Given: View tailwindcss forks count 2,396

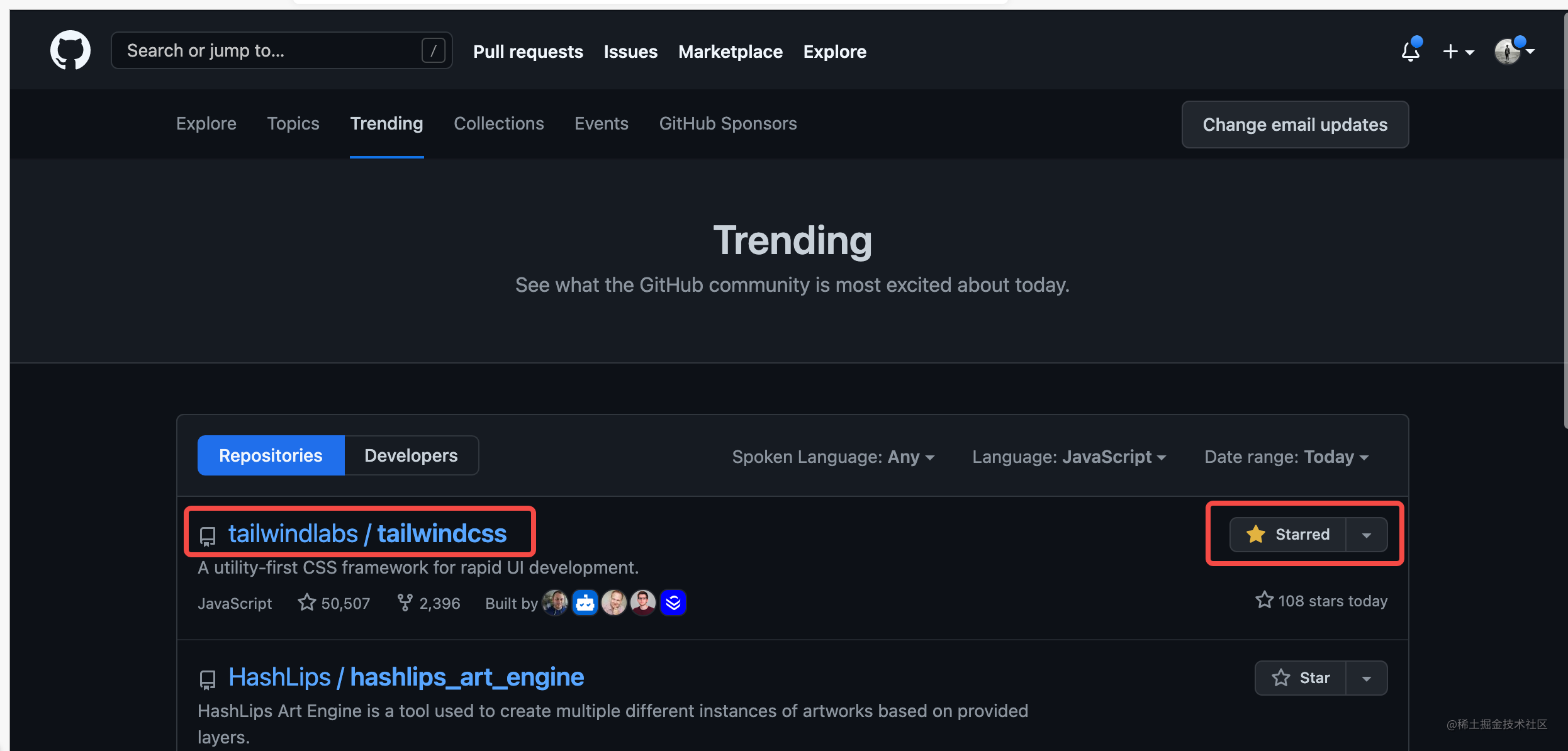Looking at the screenshot, I should [x=429, y=603].
